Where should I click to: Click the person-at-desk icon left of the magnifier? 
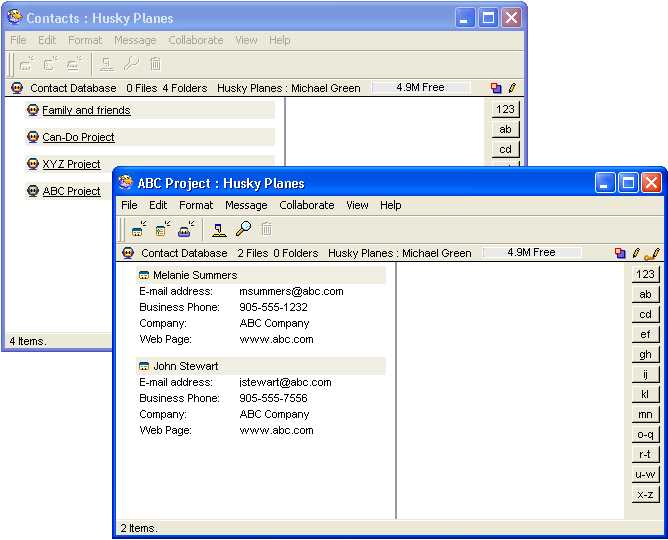(x=218, y=229)
